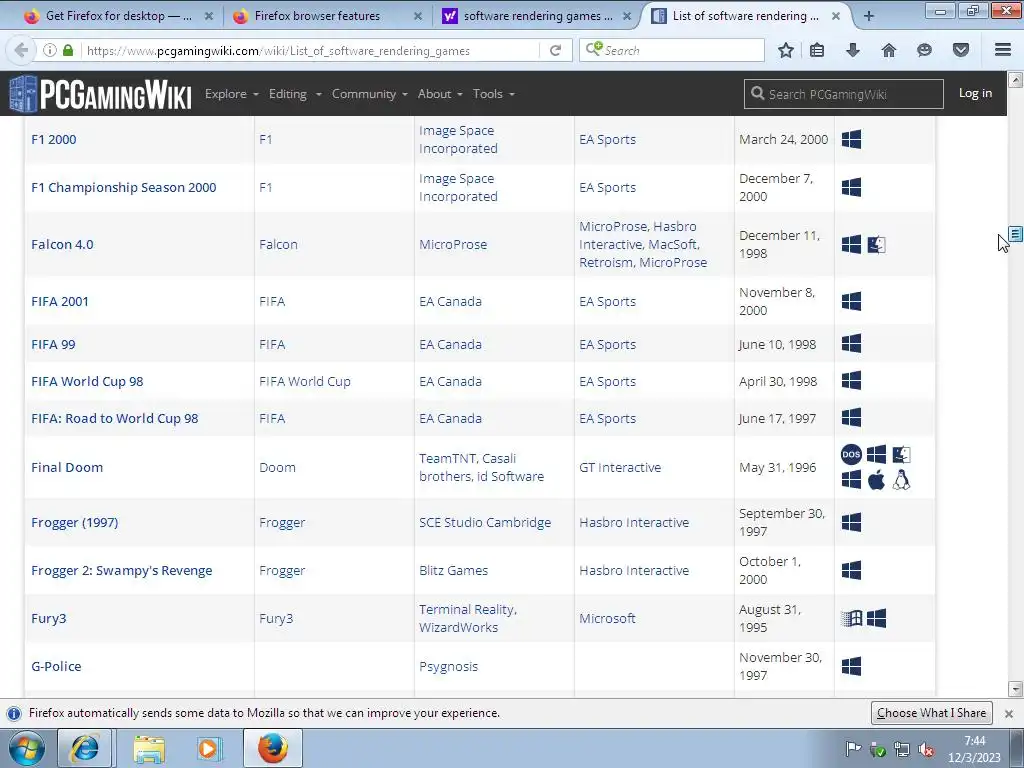Go back using the browser back arrow
This screenshot has height=768, width=1024.
tap(21, 50)
